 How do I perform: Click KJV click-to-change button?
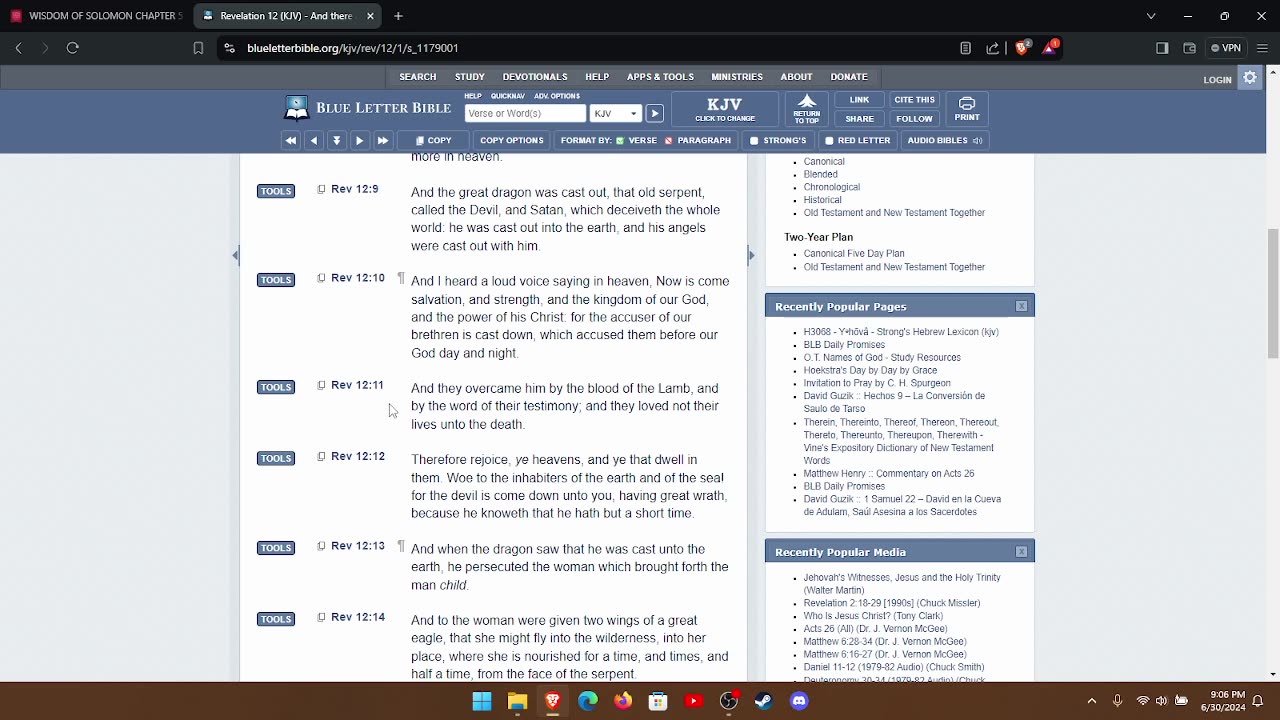(725, 109)
